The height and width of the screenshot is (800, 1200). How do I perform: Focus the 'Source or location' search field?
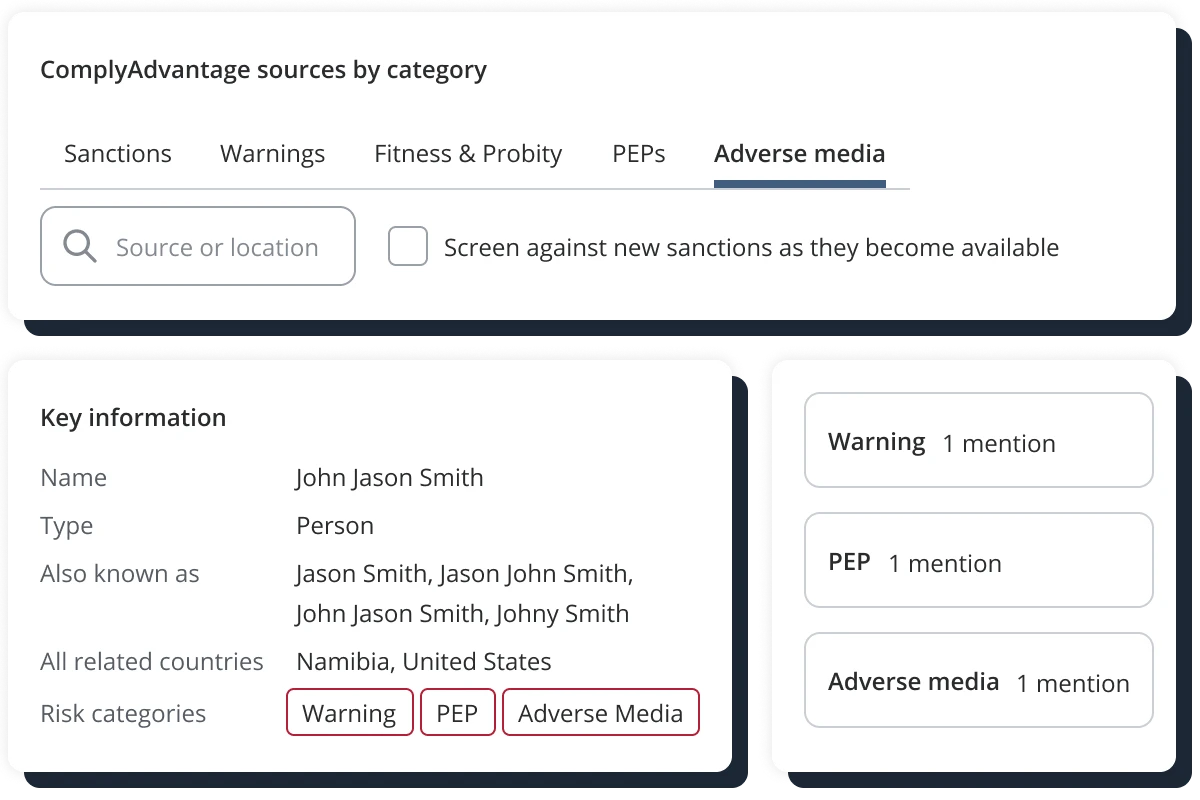198,246
